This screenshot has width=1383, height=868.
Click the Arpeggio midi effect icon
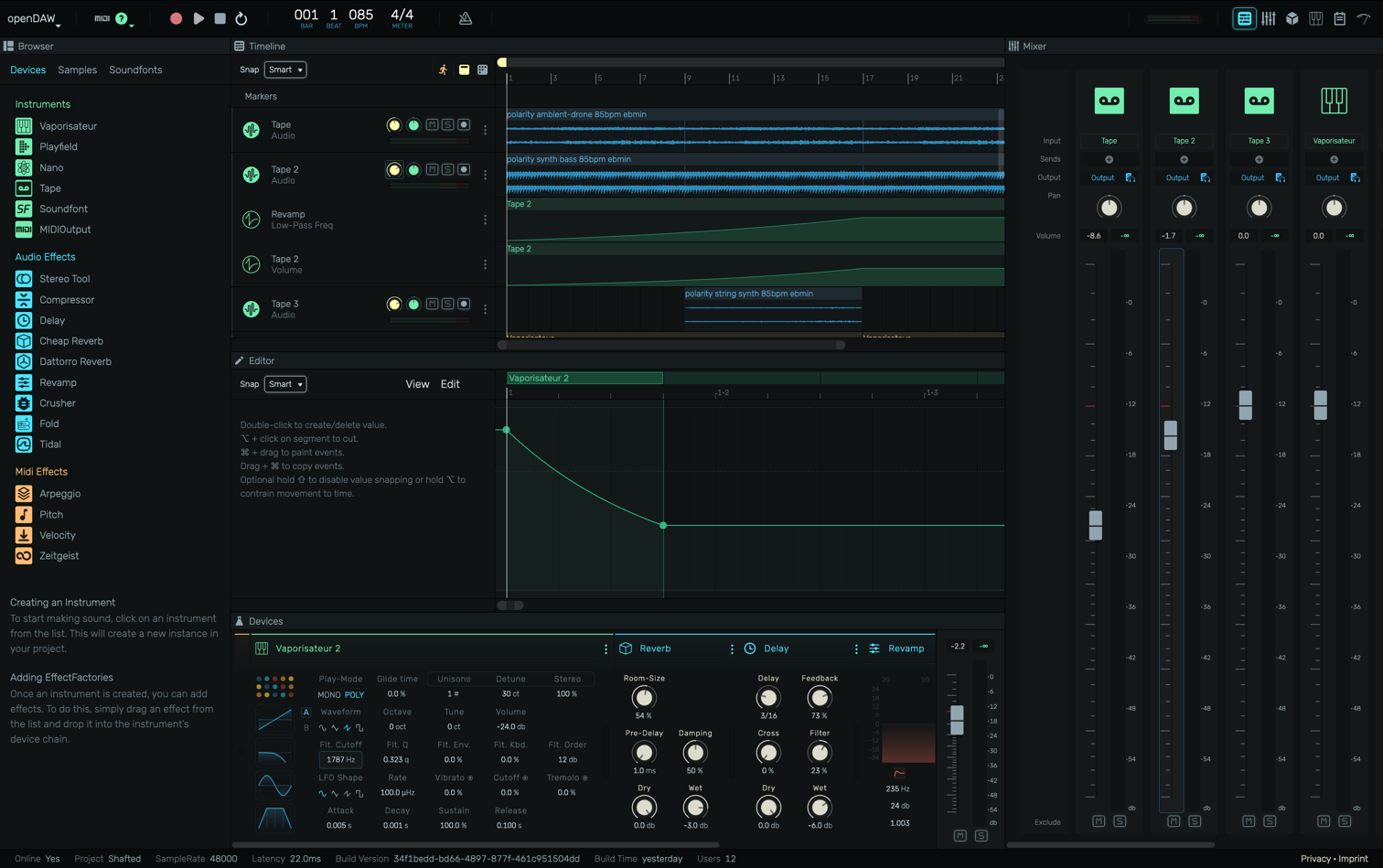coord(24,494)
